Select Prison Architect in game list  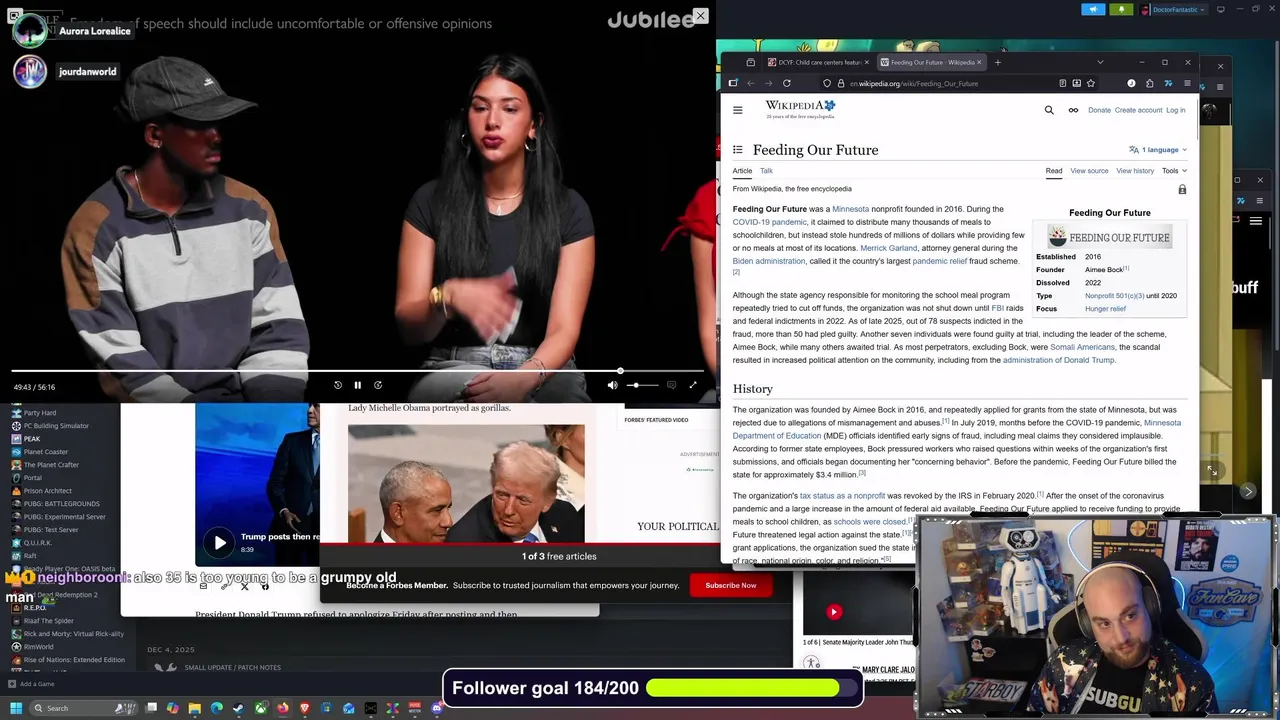(x=47, y=491)
